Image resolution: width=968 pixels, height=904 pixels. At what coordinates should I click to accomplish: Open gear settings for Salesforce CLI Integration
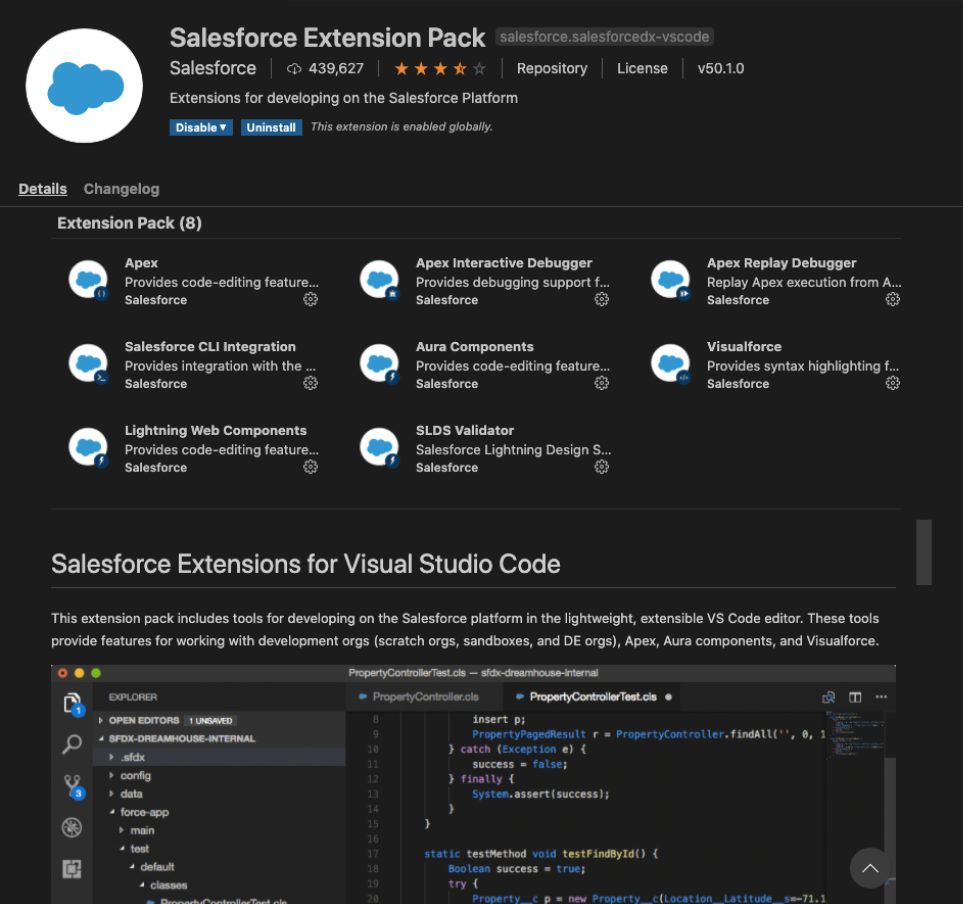(x=311, y=383)
